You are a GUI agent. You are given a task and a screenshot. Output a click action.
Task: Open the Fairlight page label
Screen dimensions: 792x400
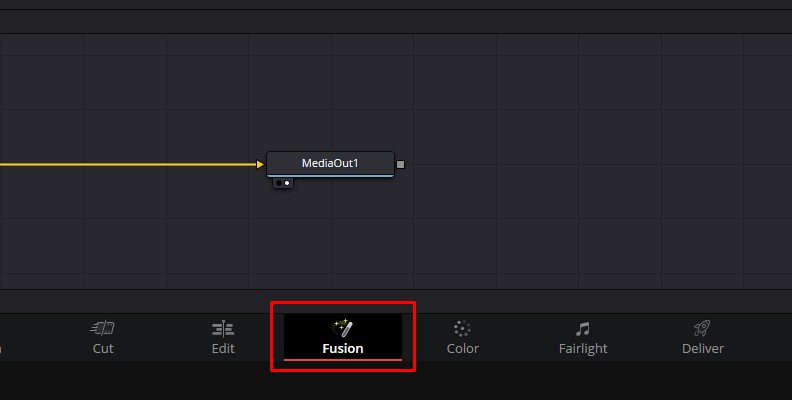tap(583, 348)
